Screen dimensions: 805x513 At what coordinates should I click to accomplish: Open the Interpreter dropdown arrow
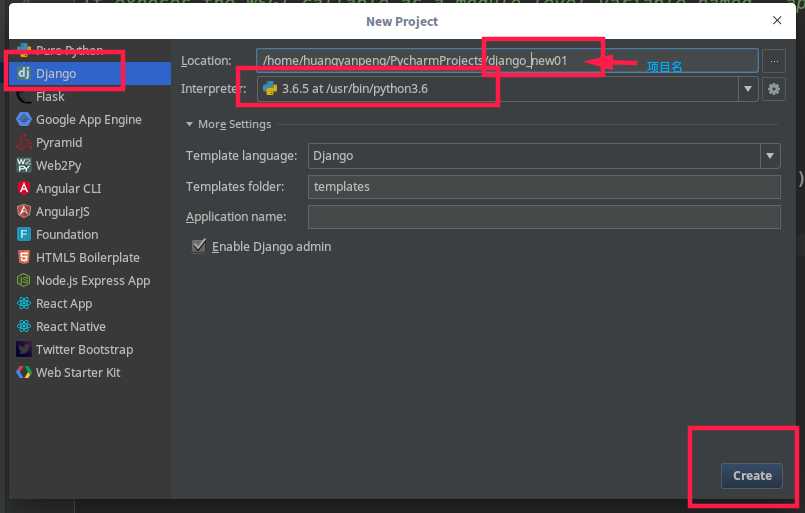[748, 89]
